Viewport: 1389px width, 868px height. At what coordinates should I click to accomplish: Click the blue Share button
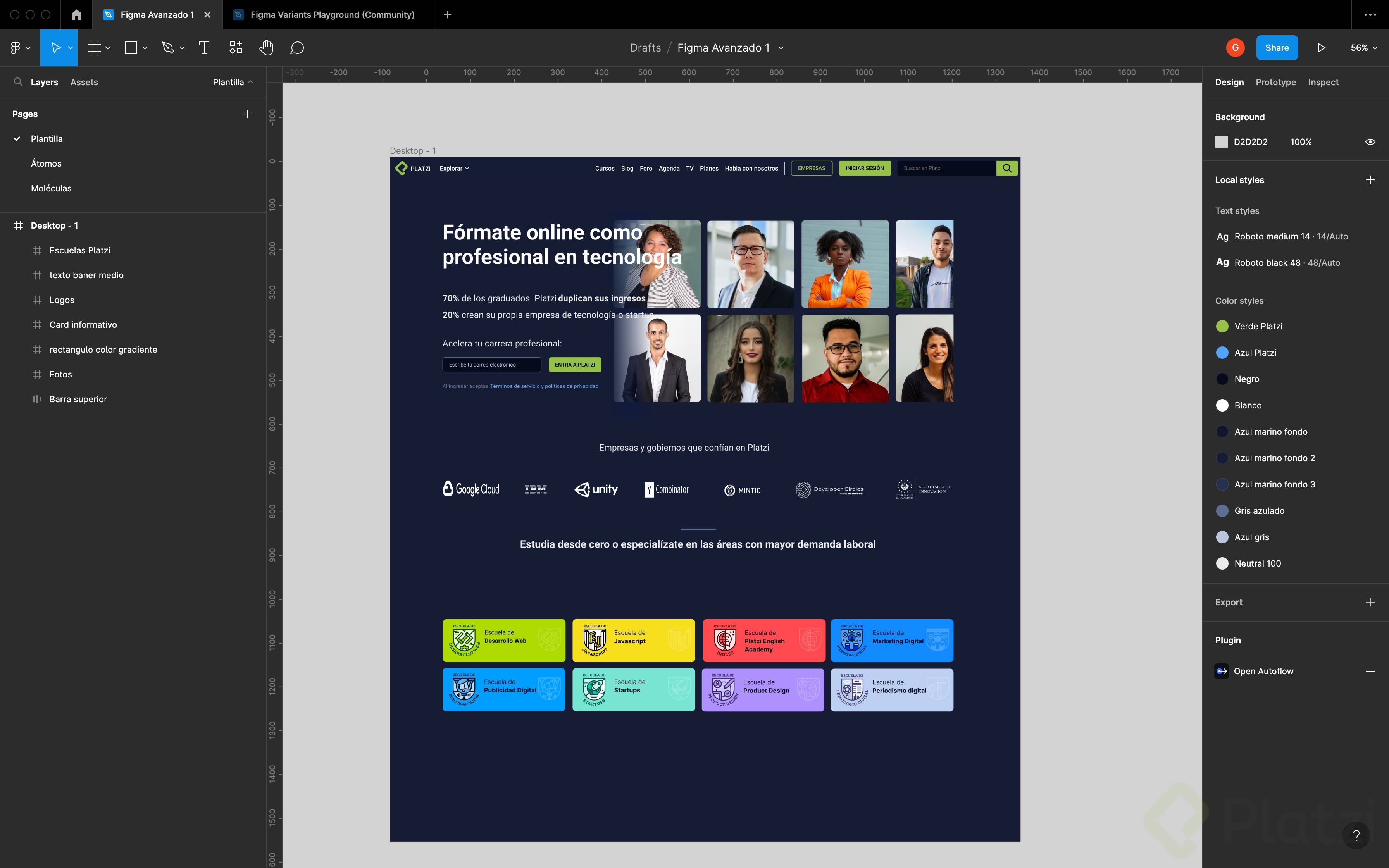[x=1277, y=48]
